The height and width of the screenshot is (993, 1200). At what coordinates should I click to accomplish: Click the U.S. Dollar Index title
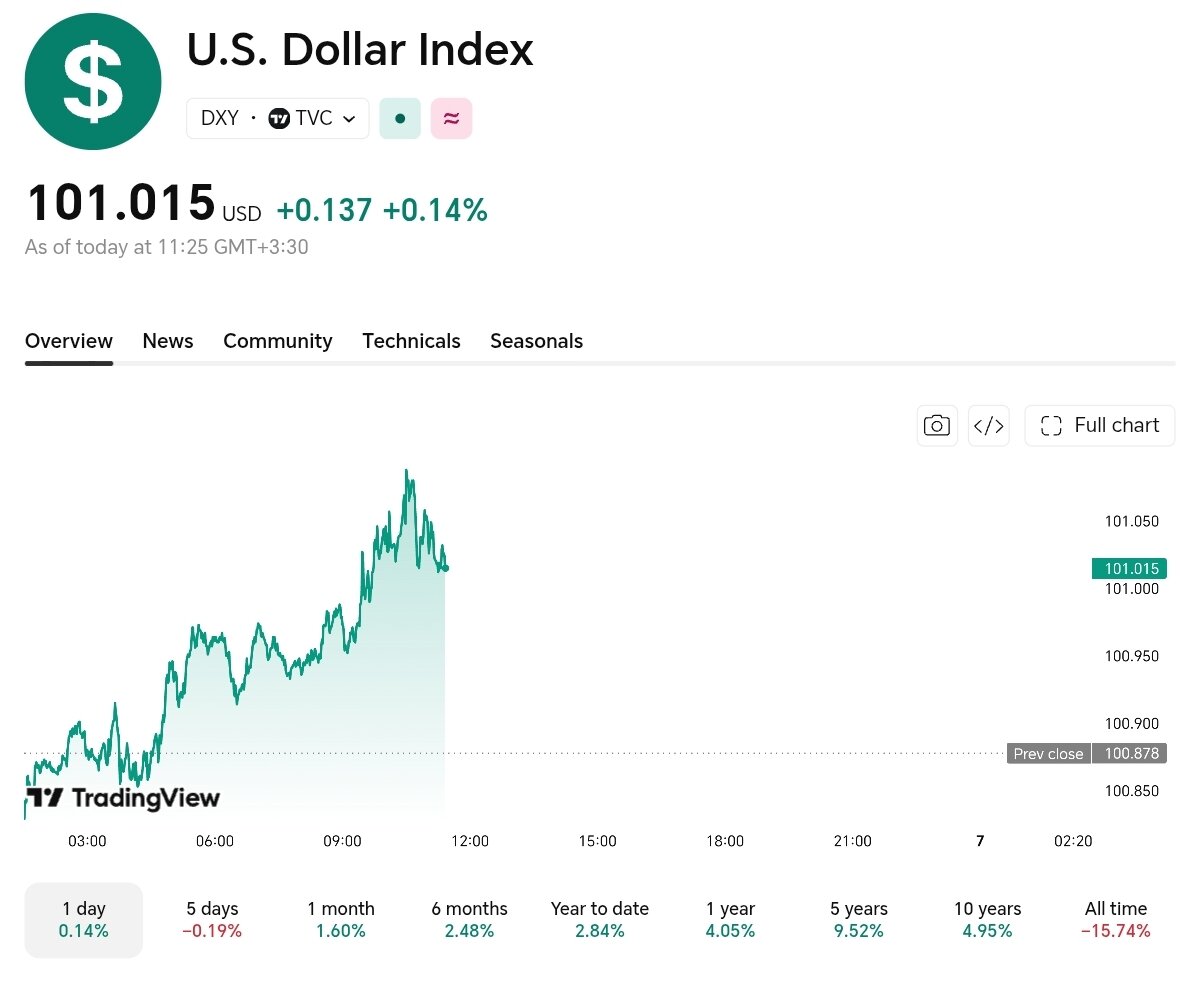tap(360, 50)
